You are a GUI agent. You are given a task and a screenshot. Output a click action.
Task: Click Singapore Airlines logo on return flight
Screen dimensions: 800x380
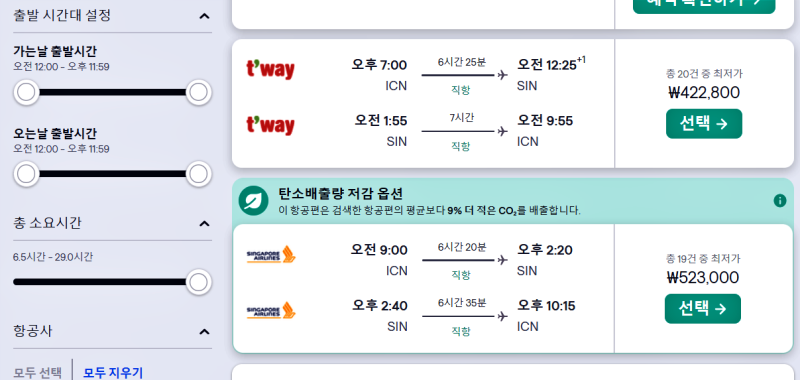tap(271, 311)
